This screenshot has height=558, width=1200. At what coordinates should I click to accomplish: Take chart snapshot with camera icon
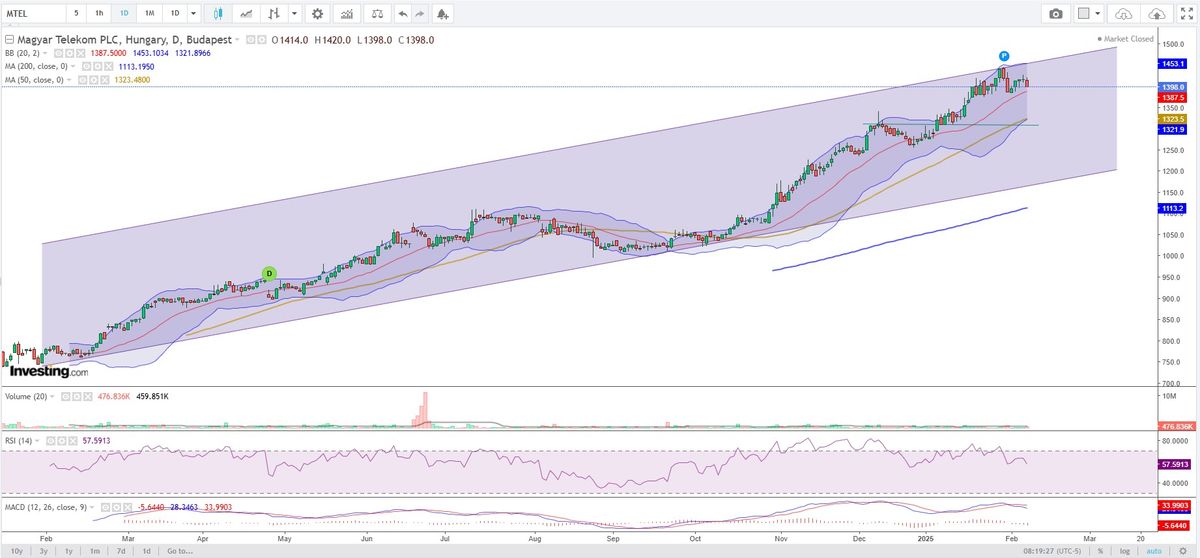[1056, 14]
